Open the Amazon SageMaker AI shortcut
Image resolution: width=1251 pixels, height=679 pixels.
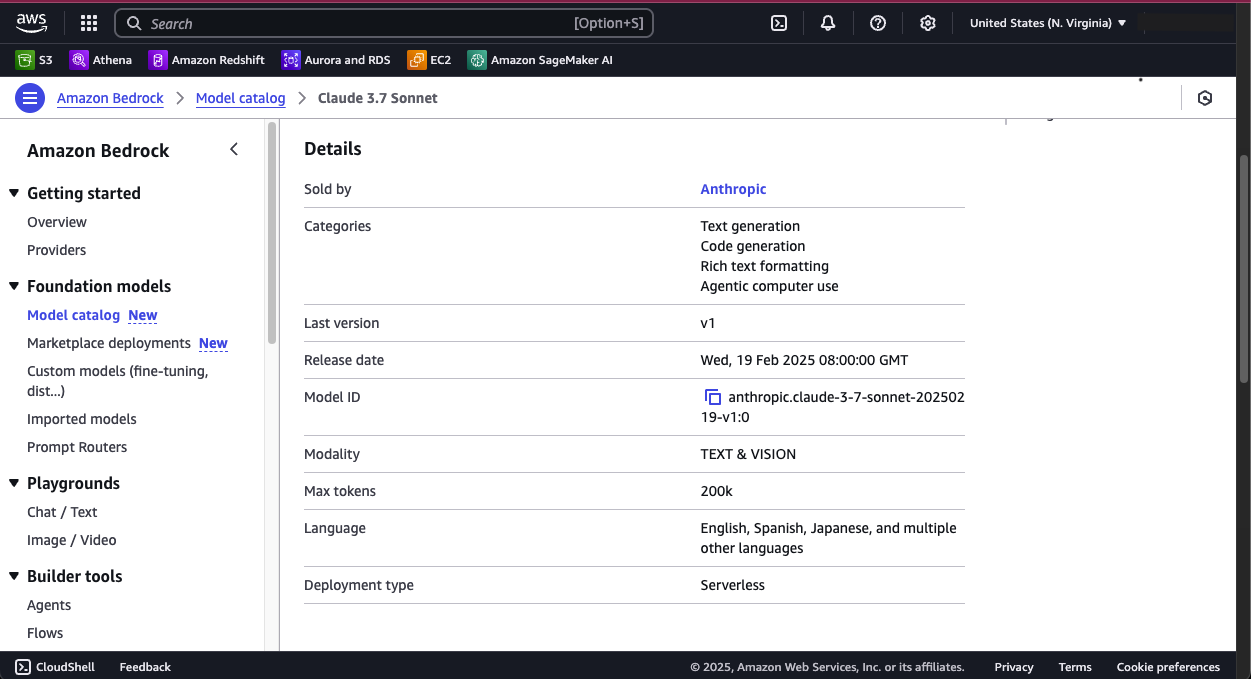540,60
